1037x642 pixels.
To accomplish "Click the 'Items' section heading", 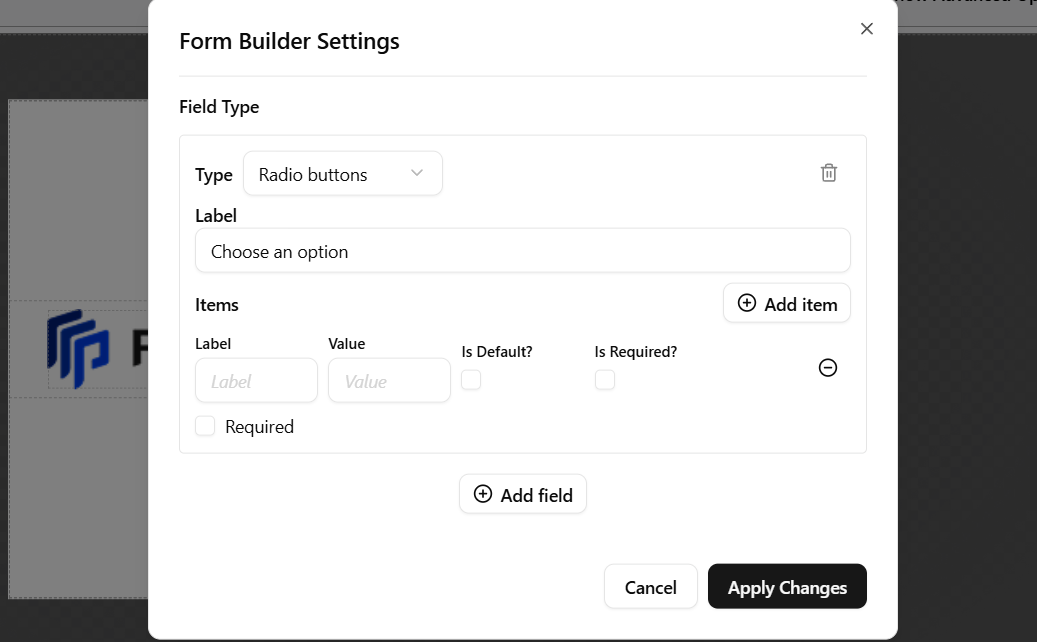I will (x=217, y=305).
